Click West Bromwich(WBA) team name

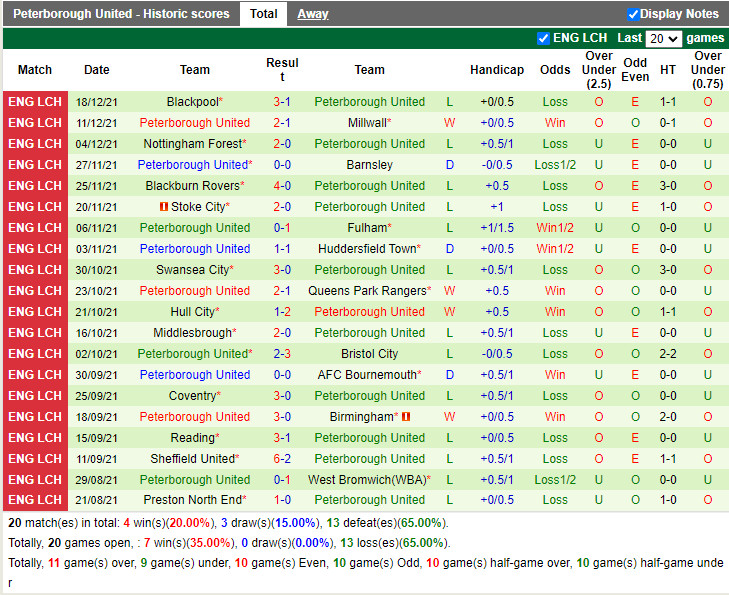tap(367, 480)
